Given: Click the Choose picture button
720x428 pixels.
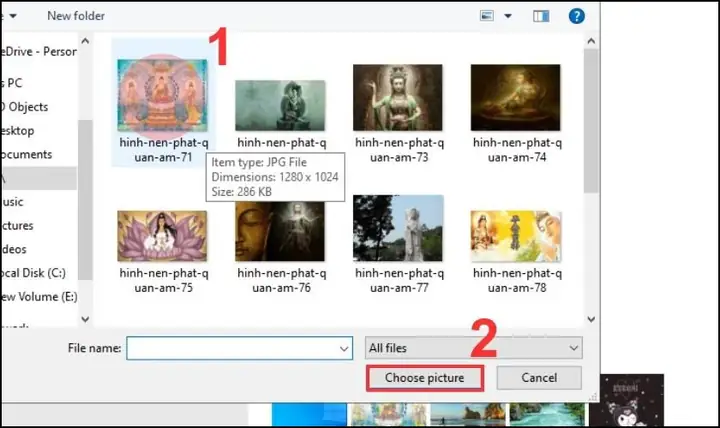Looking at the screenshot, I should pos(425,378).
